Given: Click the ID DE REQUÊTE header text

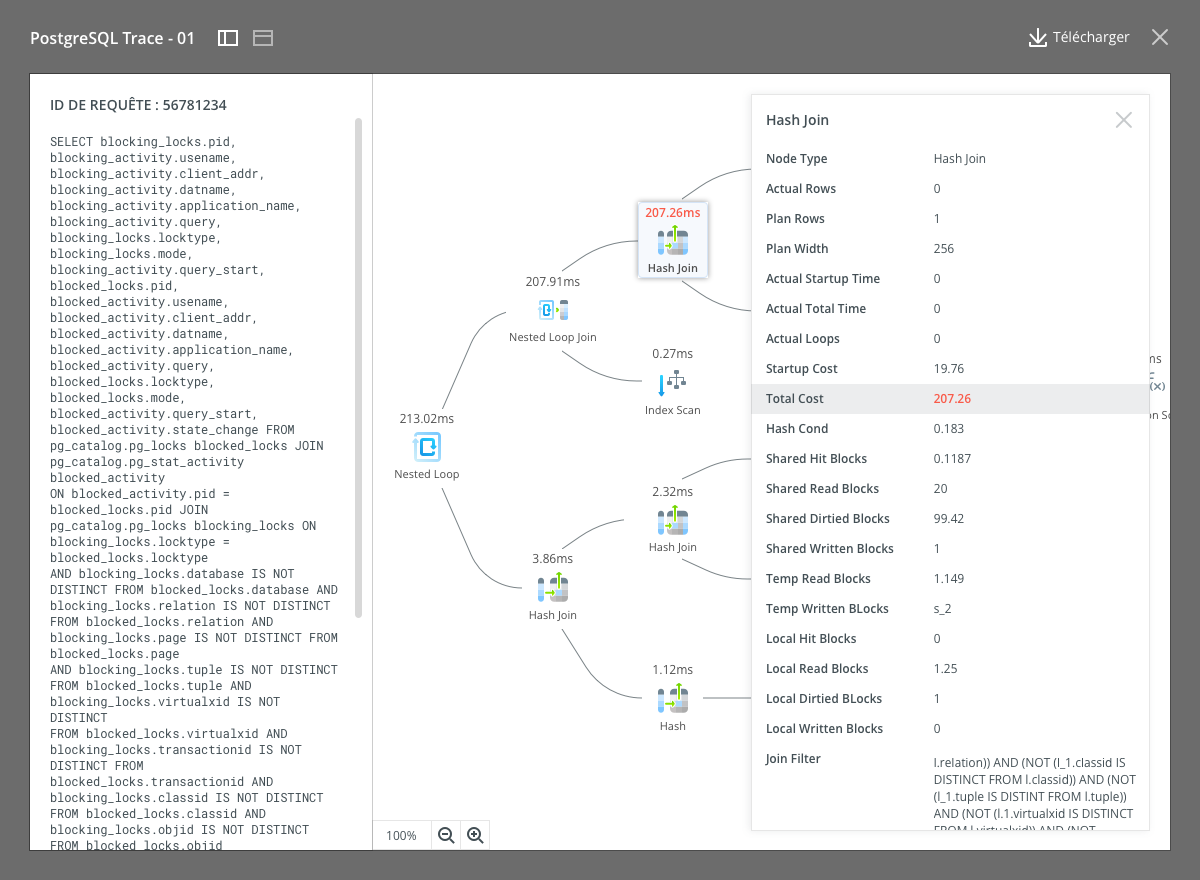Looking at the screenshot, I should coord(131,105).
